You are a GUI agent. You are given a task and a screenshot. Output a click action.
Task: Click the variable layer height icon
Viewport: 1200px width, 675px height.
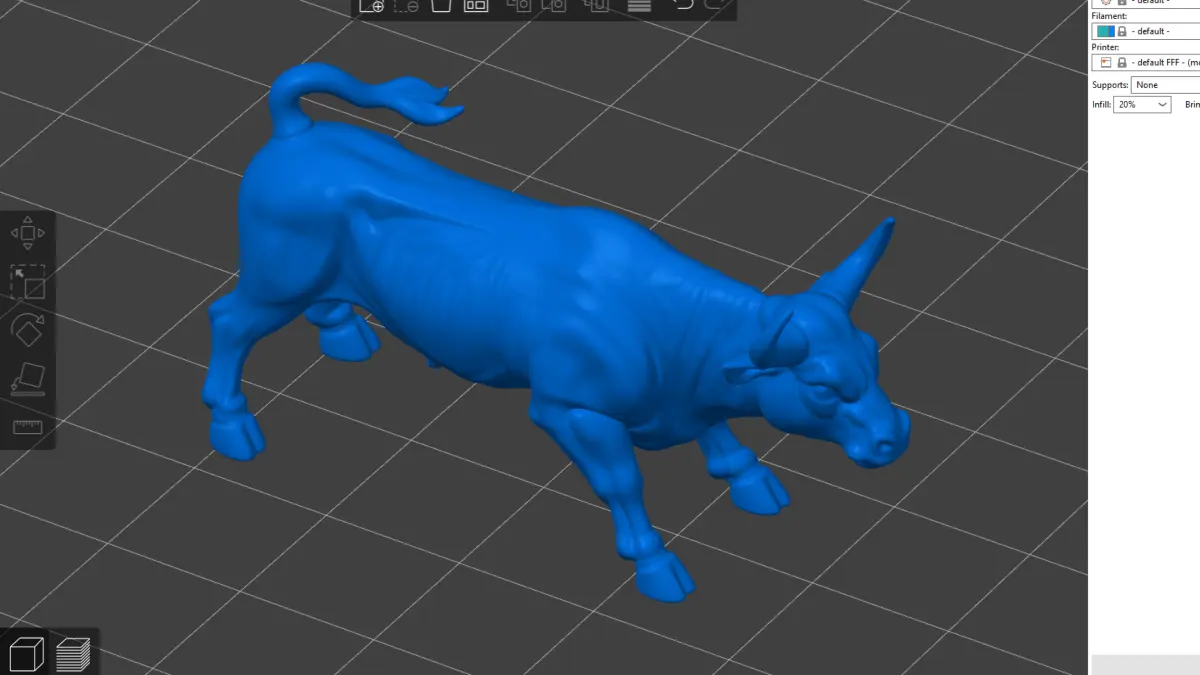[x=639, y=5]
